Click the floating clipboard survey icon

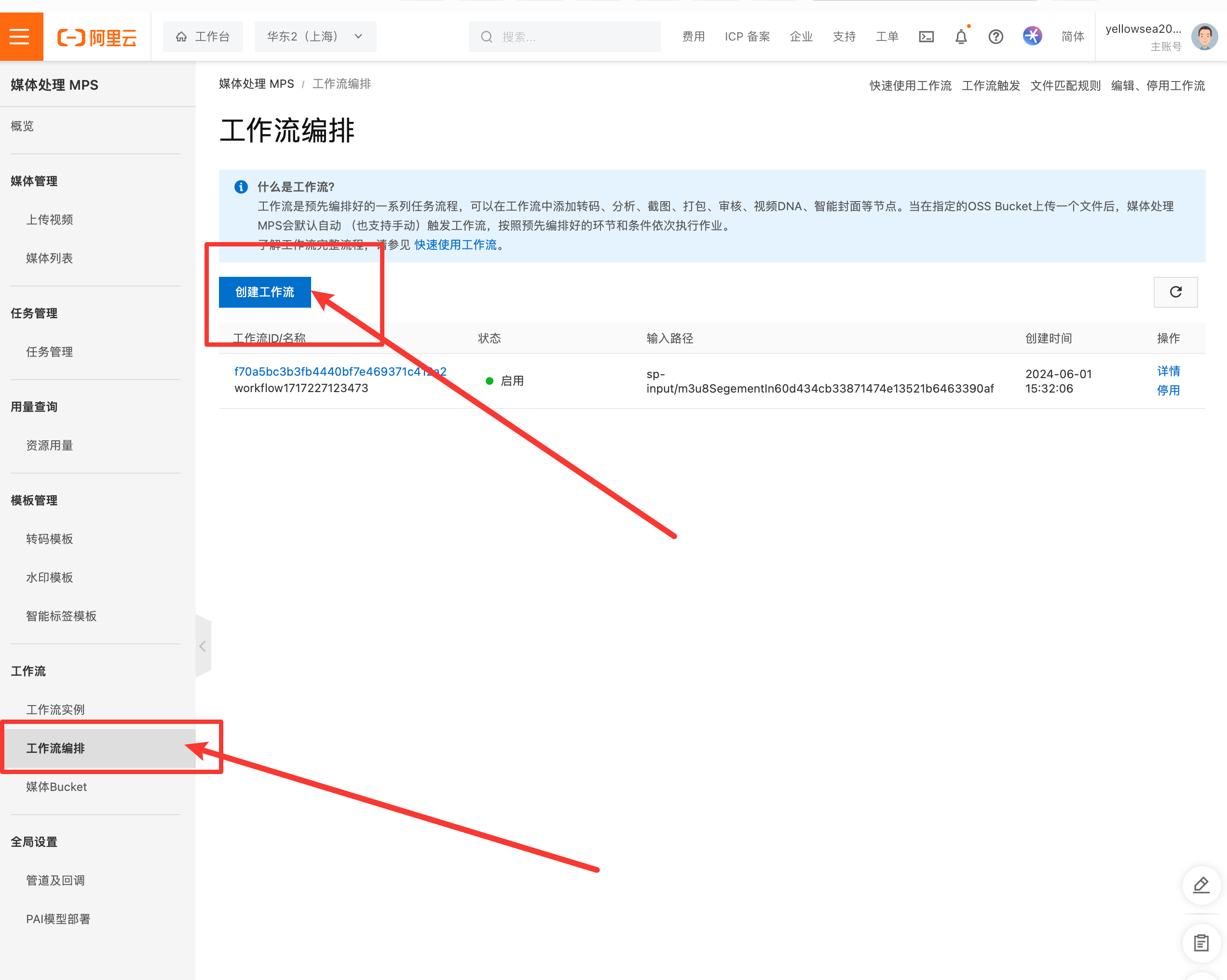point(1201,943)
